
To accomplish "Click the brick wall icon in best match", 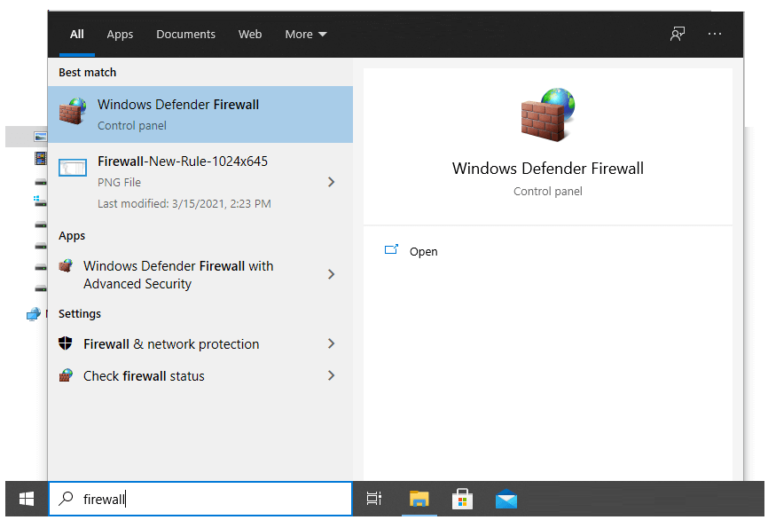I will pyautogui.click(x=72, y=111).
